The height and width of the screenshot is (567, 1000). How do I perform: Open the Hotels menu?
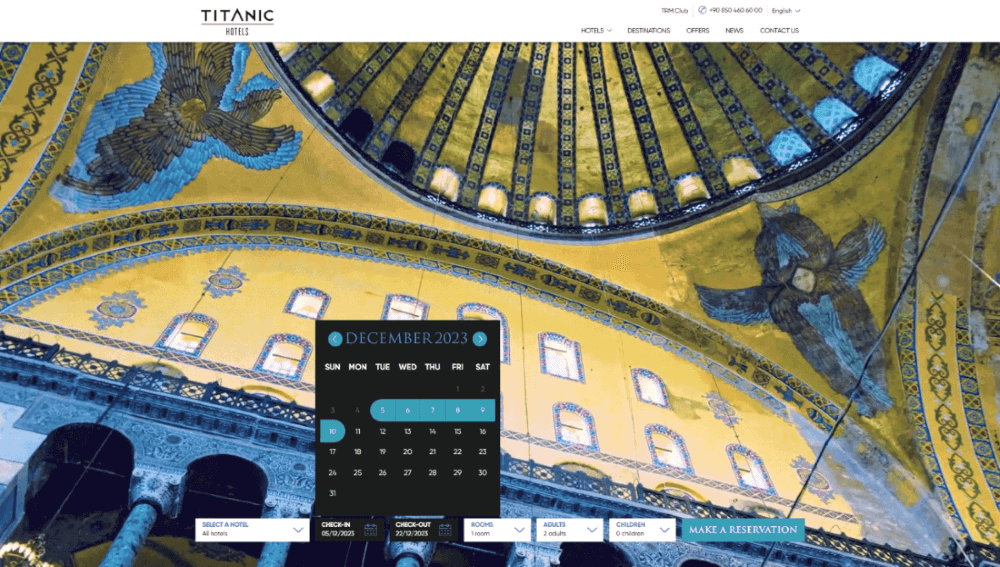596,30
